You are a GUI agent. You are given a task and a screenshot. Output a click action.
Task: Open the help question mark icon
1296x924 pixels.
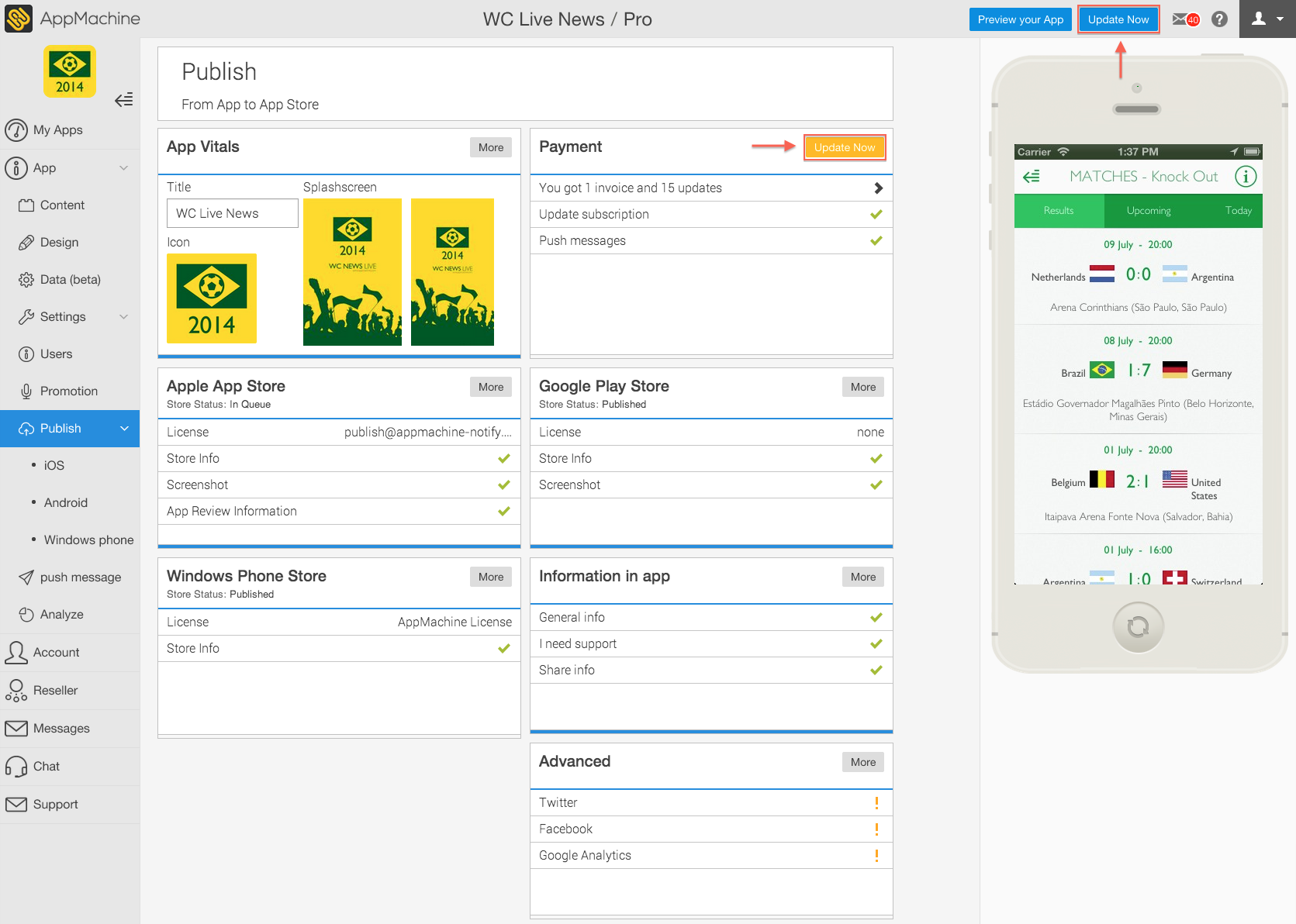[x=1220, y=19]
